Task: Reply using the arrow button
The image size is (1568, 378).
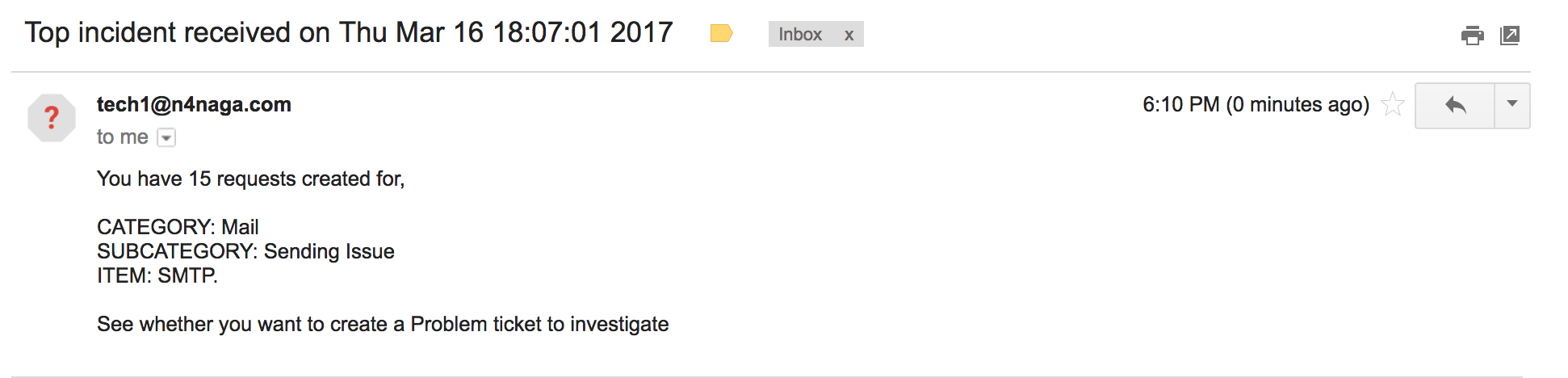Action: coord(1455,106)
